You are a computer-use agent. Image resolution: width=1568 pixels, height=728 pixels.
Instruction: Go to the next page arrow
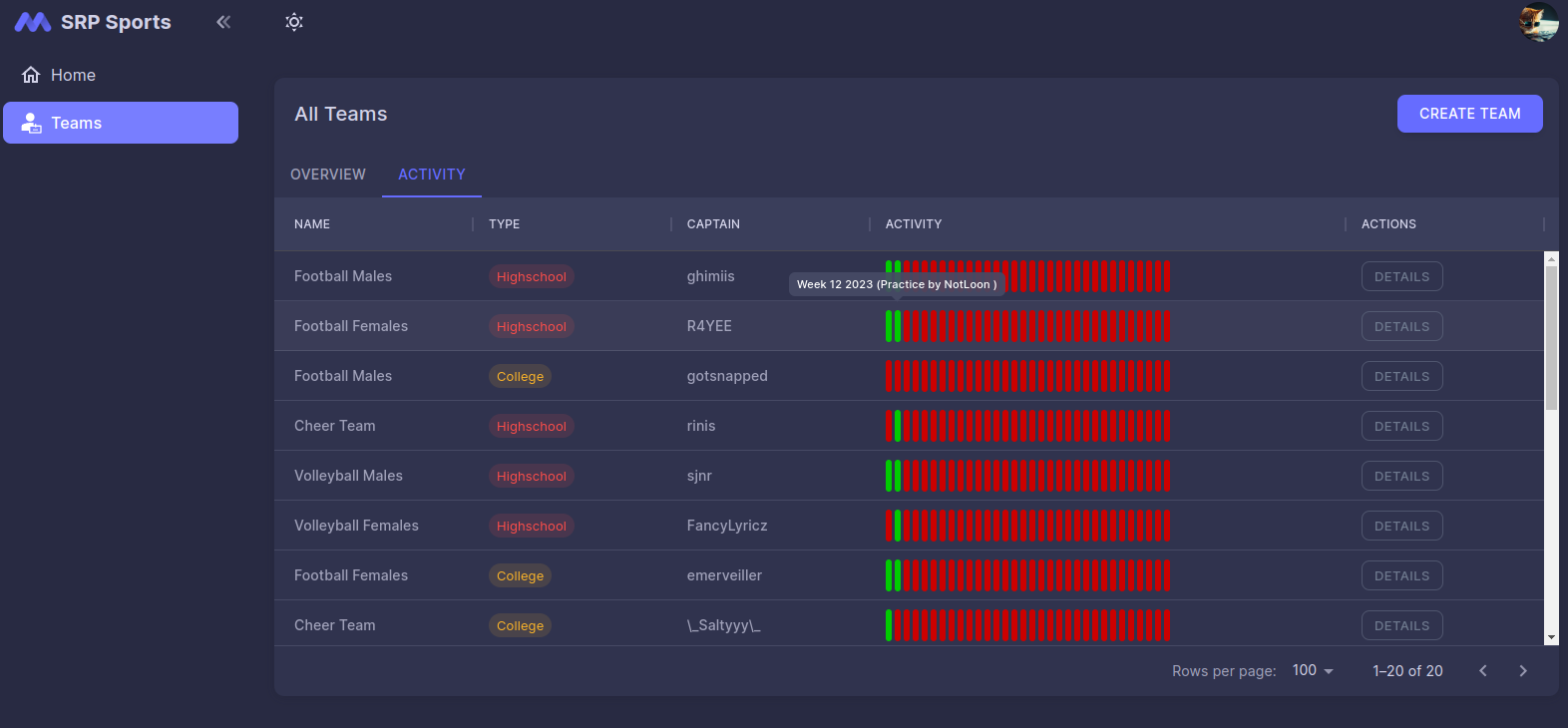pos(1522,671)
